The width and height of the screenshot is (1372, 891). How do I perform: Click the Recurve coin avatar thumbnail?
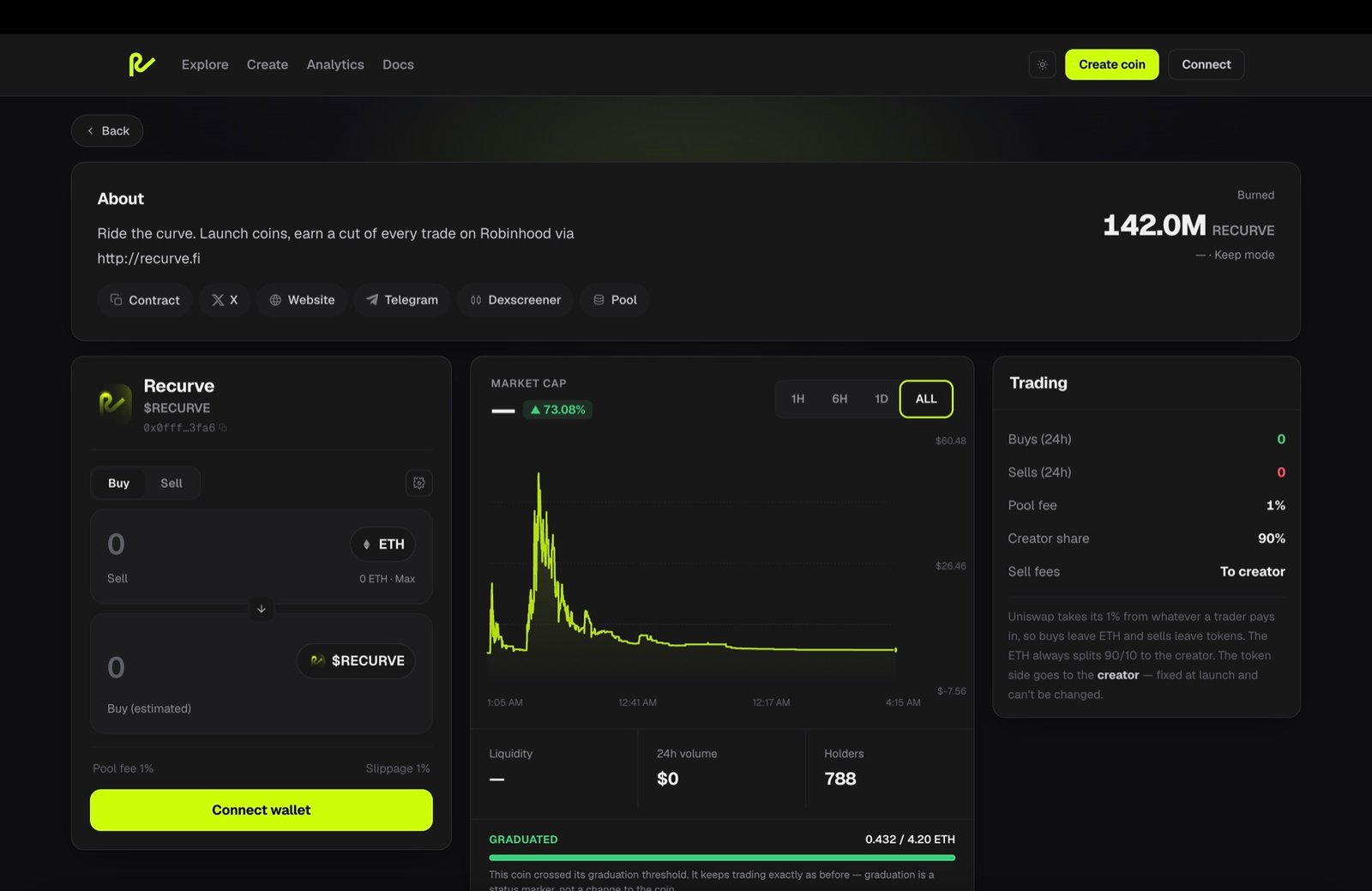click(x=113, y=402)
